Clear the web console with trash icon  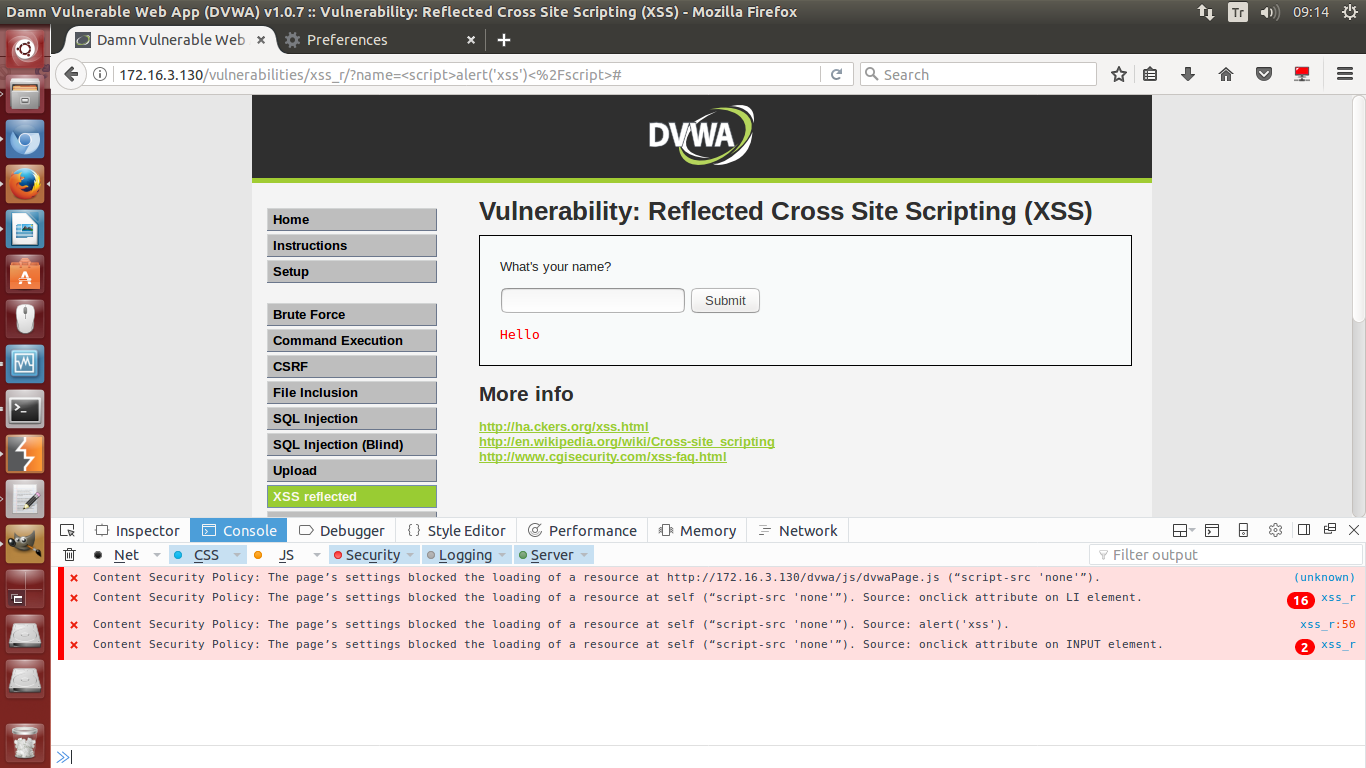coord(69,555)
